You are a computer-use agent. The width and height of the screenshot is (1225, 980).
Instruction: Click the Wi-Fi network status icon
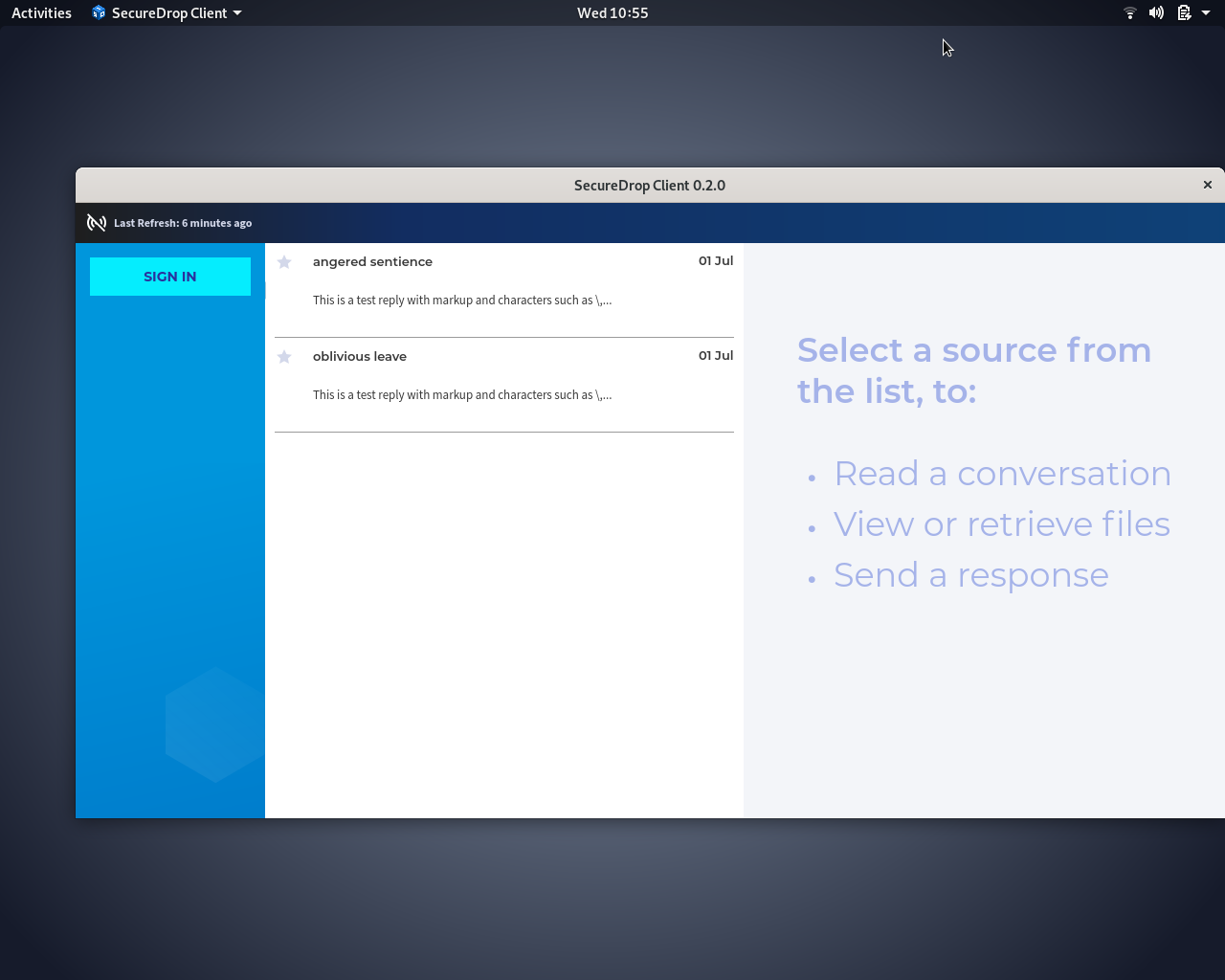pyautogui.click(x=1130, y=12)
